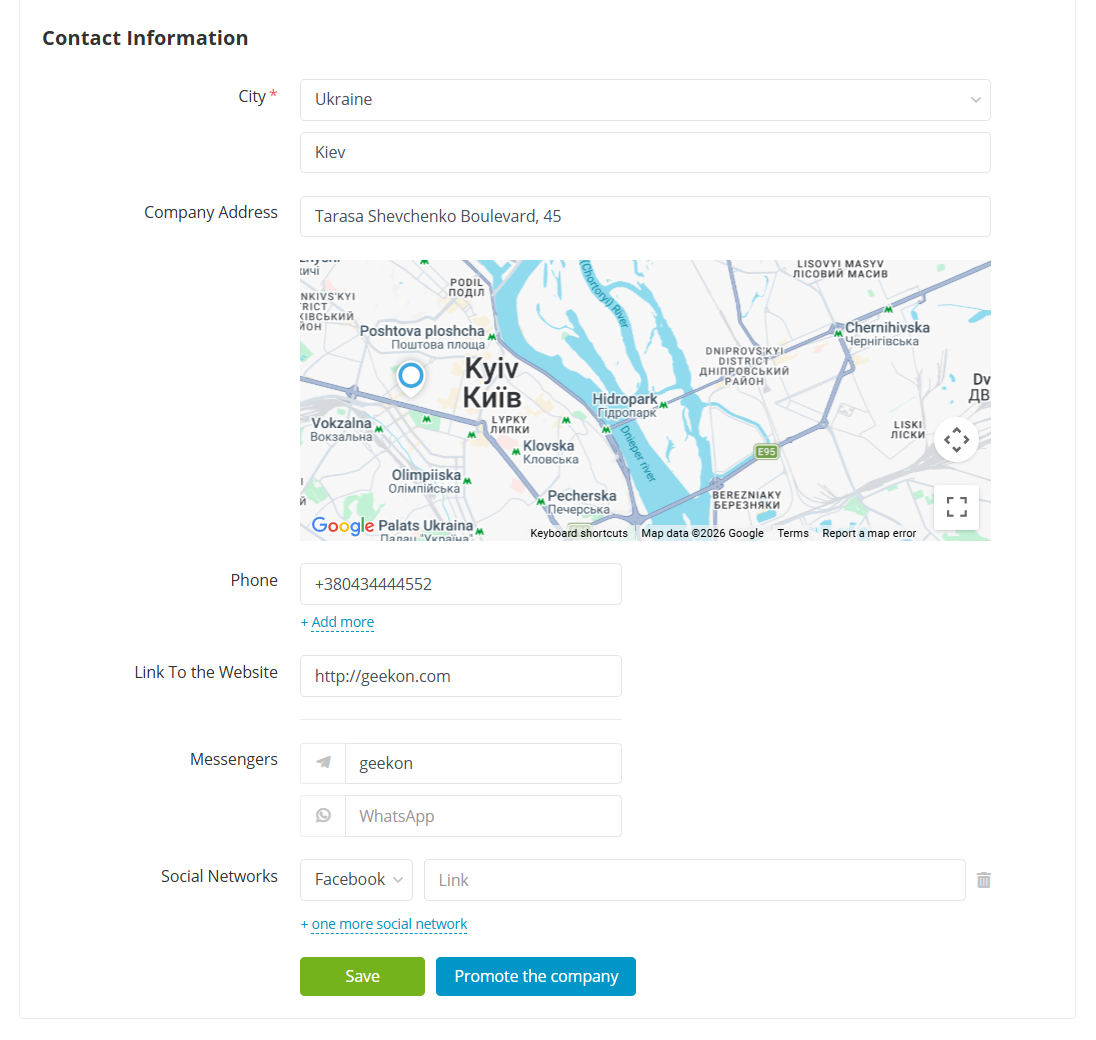Click the WhatsApp input field
This screenshot has height=1040, width=1096.
click(483, 816)
